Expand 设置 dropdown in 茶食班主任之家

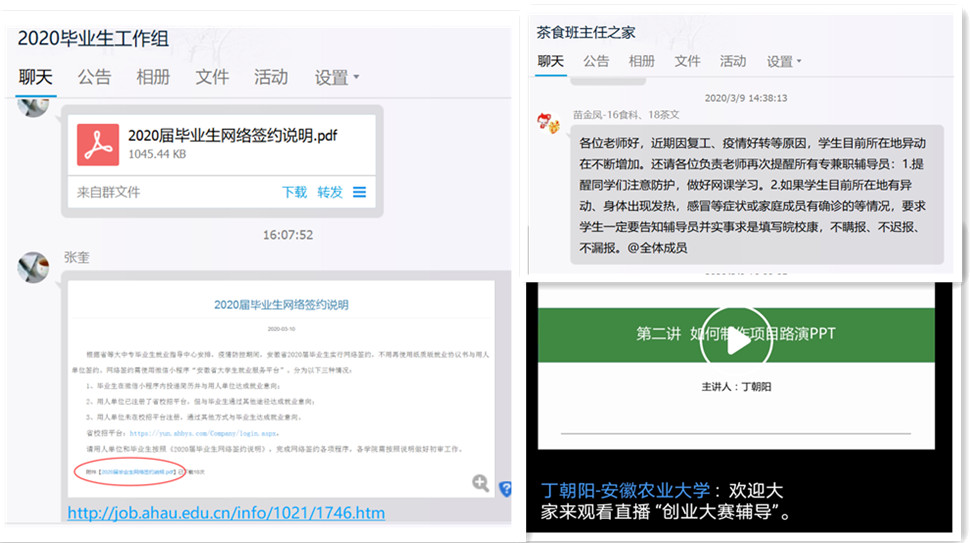784,61
